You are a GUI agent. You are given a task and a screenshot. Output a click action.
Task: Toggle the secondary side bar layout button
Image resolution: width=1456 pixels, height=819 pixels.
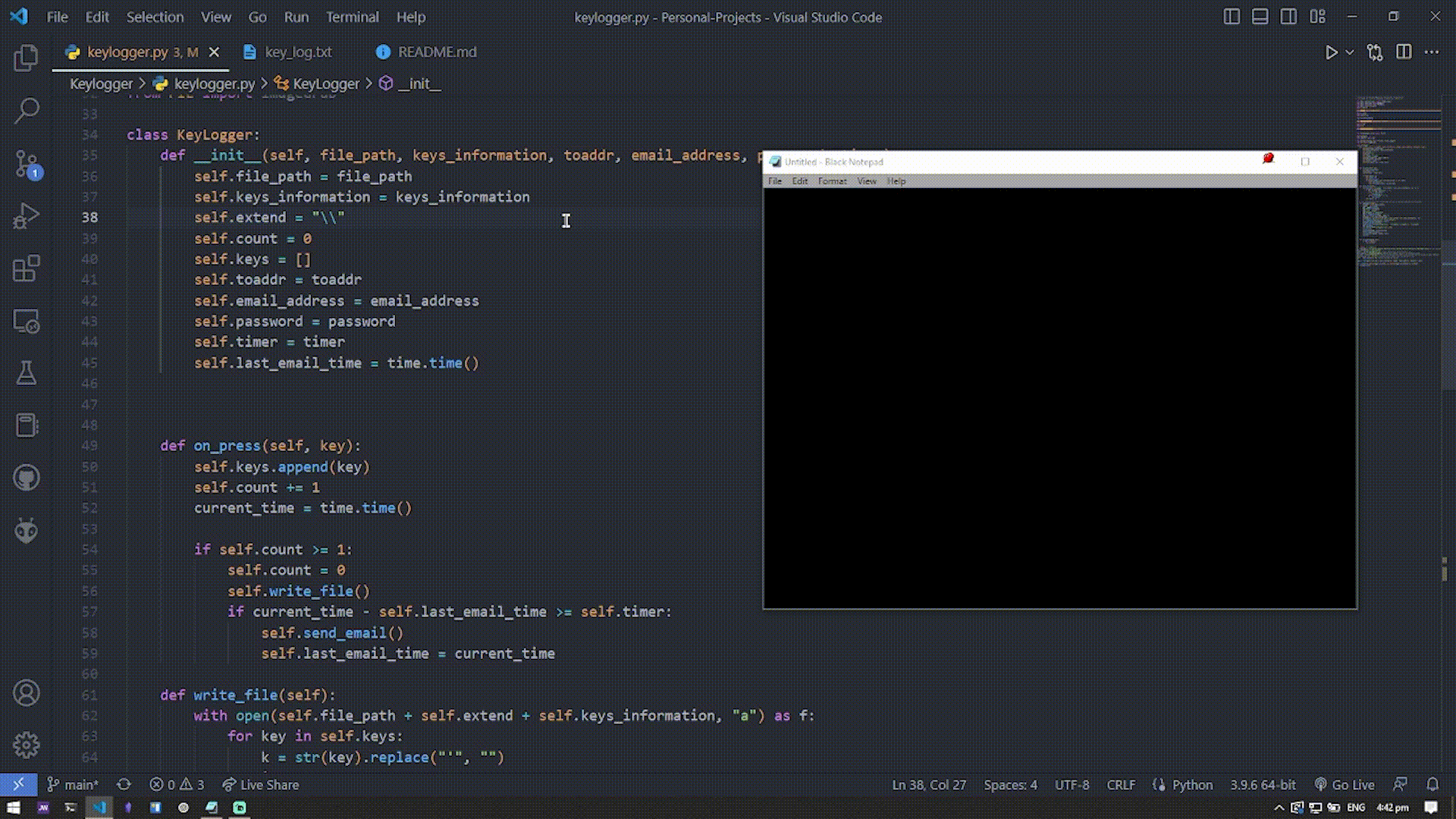click(x=1288, y=17)
